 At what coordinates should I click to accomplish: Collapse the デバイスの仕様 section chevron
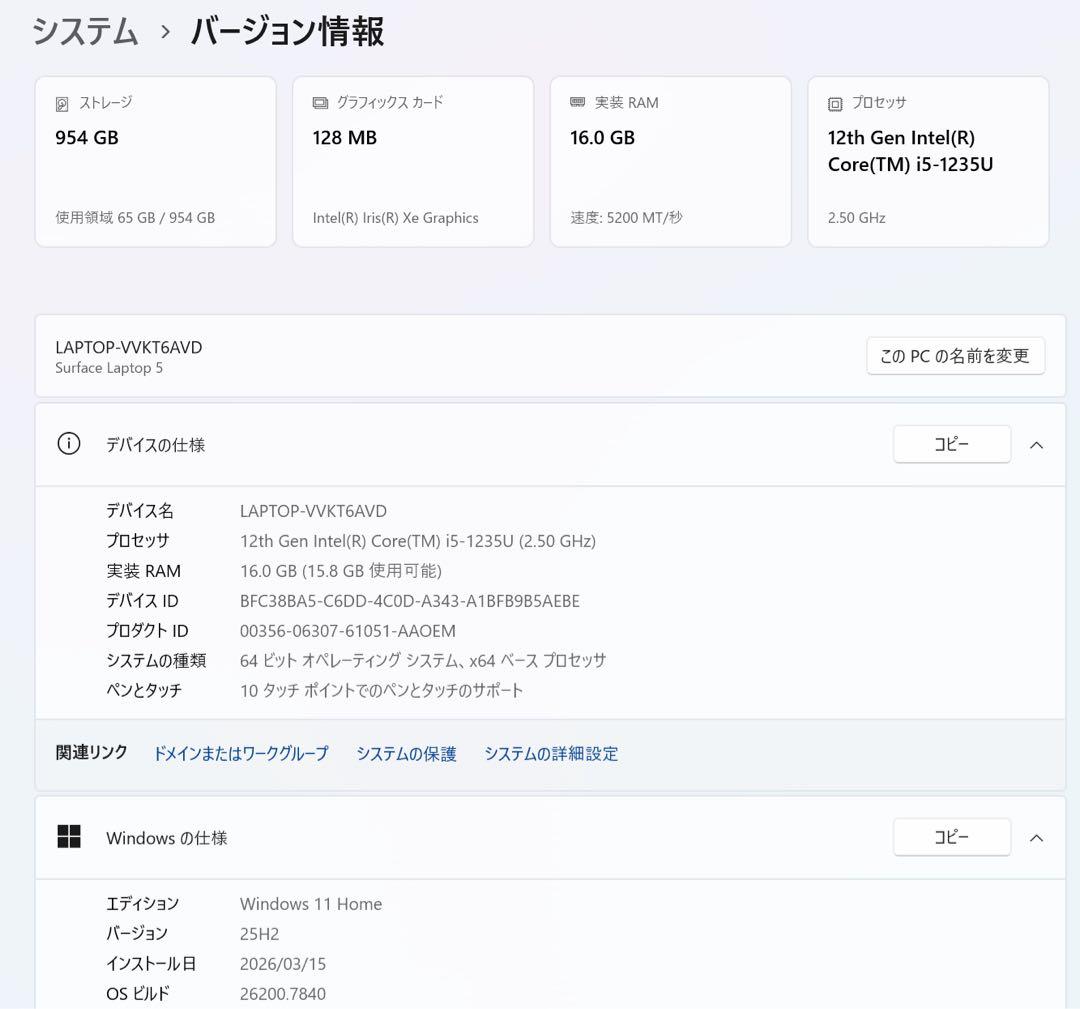coord(1037,445)
